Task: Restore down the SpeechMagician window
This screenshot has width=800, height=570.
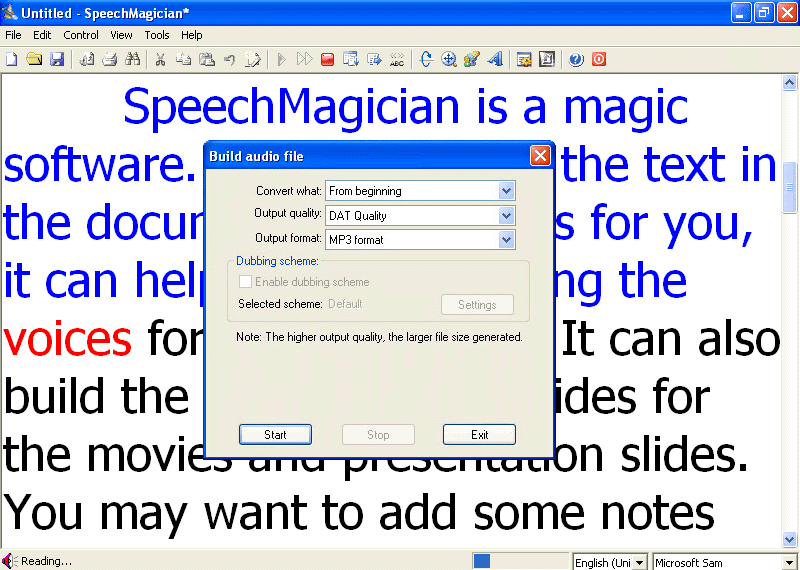Action: (764, 12)
